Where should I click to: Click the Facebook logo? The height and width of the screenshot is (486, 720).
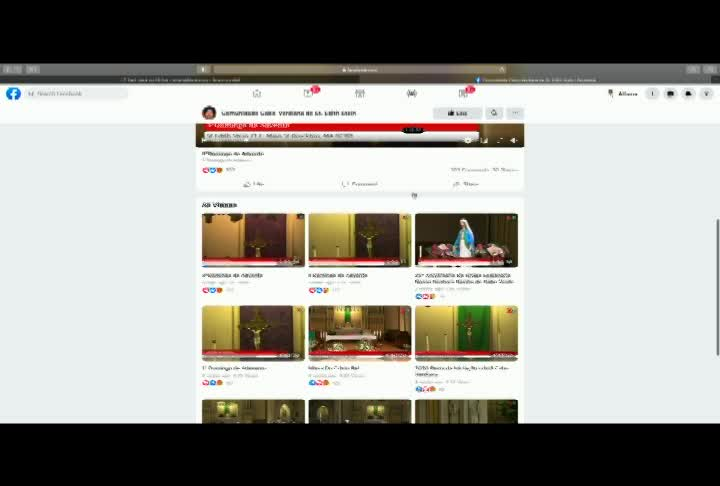[13, 94]
